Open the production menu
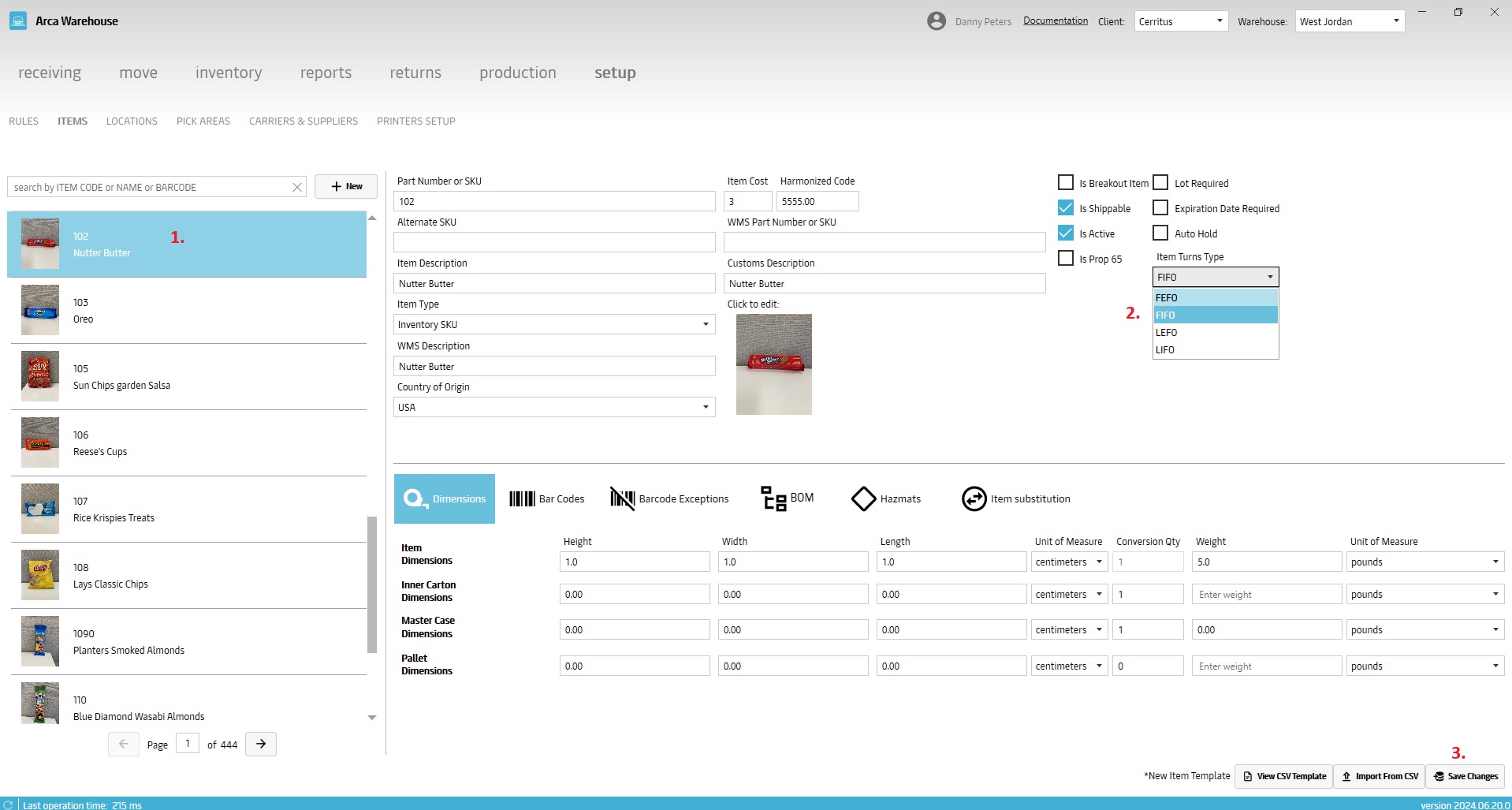Screen dimensions: 1512x810 (518, 73)
